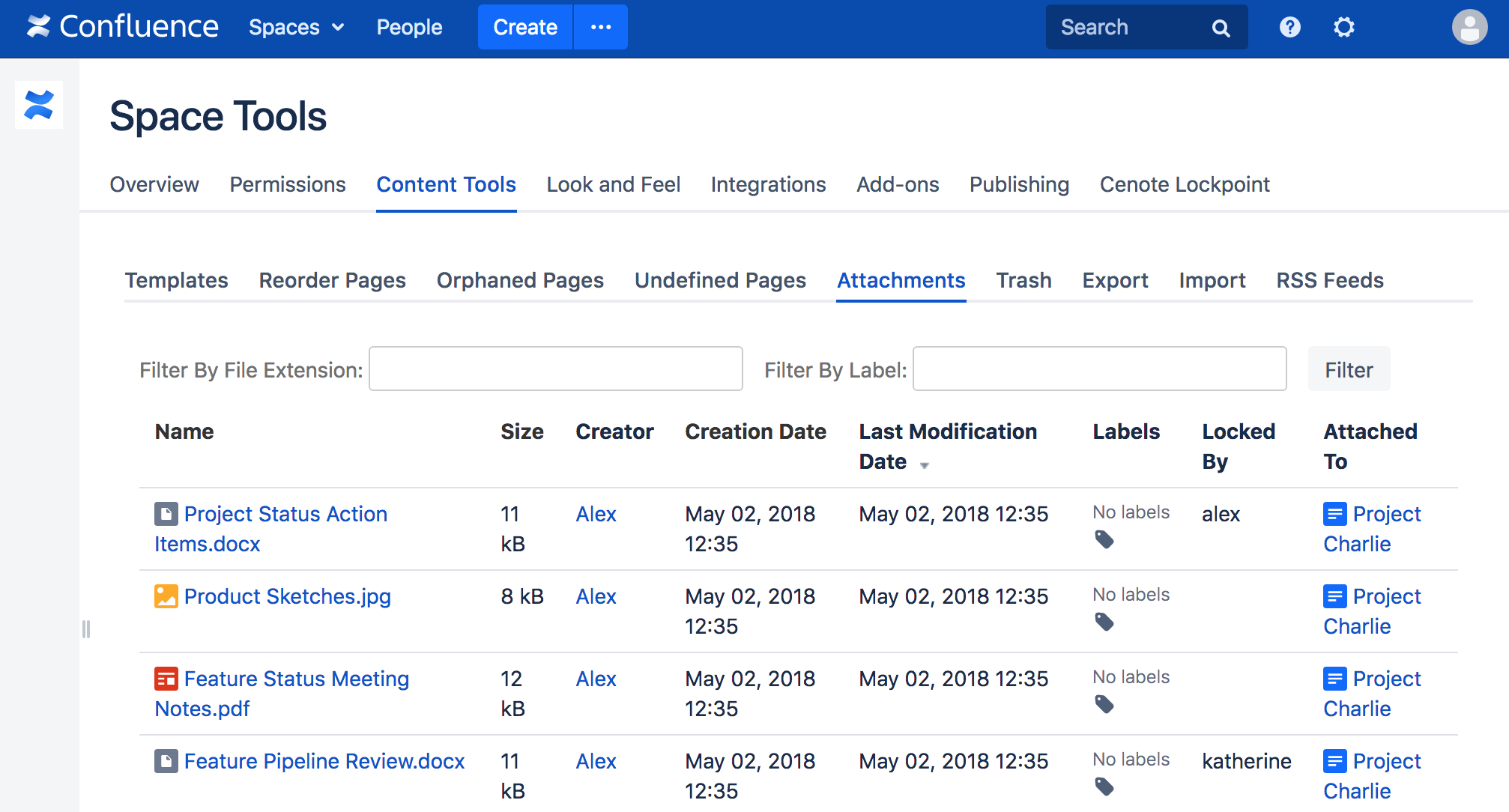This screenshot has height=812, width=1509.
Task: Click the Project Charlie page icon in first row
Action: pos(1334,514)
